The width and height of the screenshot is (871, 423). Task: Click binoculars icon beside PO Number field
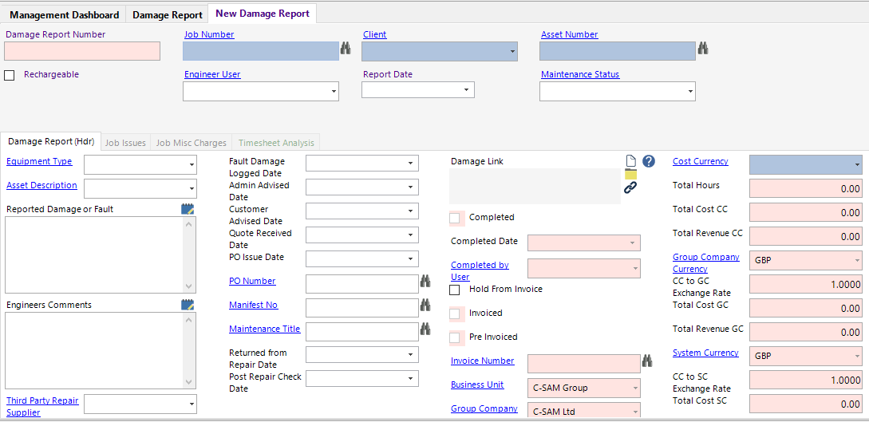pyautogui.click(x=424, y=282)
